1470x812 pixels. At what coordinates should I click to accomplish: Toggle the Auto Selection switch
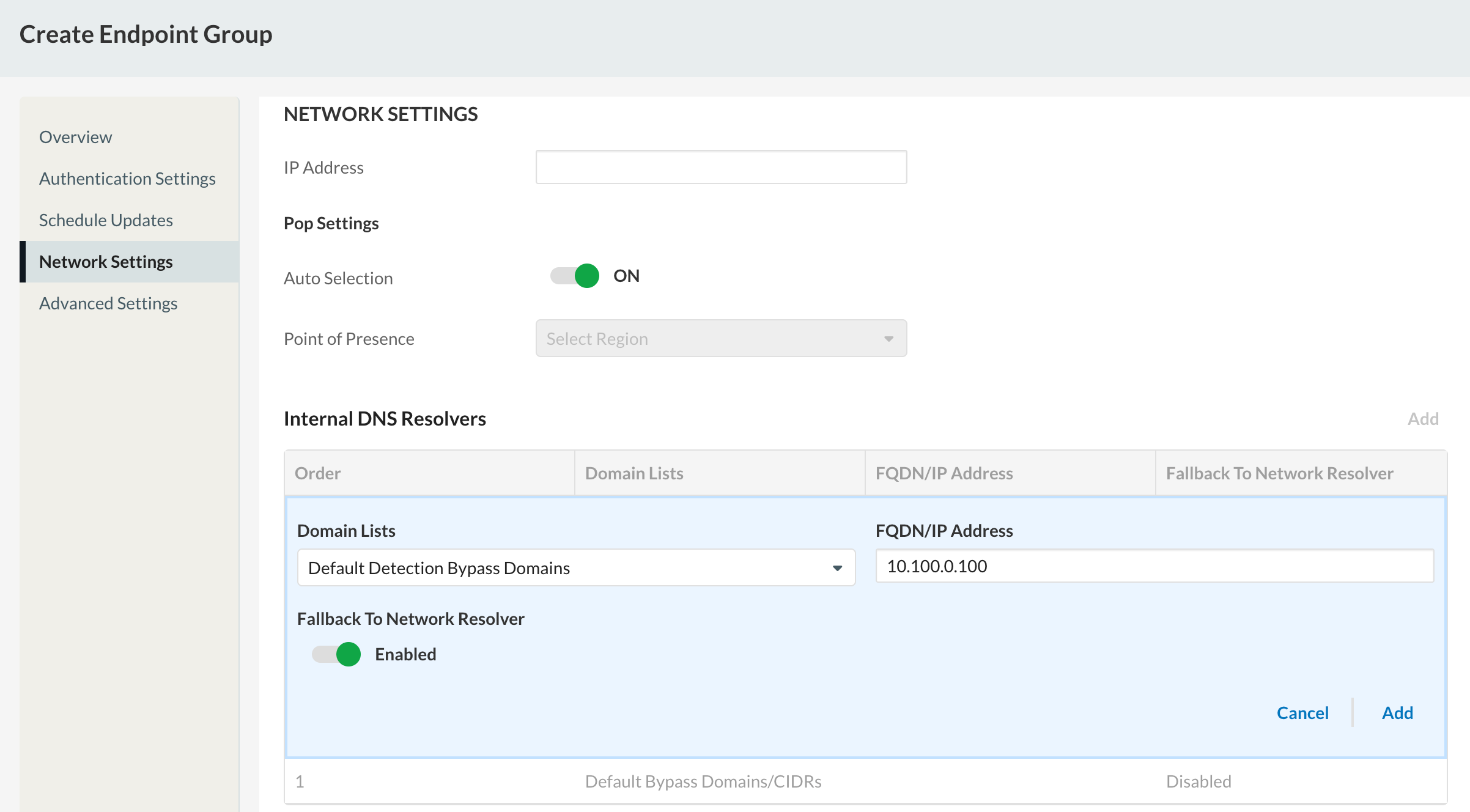(x=574, y=276)
